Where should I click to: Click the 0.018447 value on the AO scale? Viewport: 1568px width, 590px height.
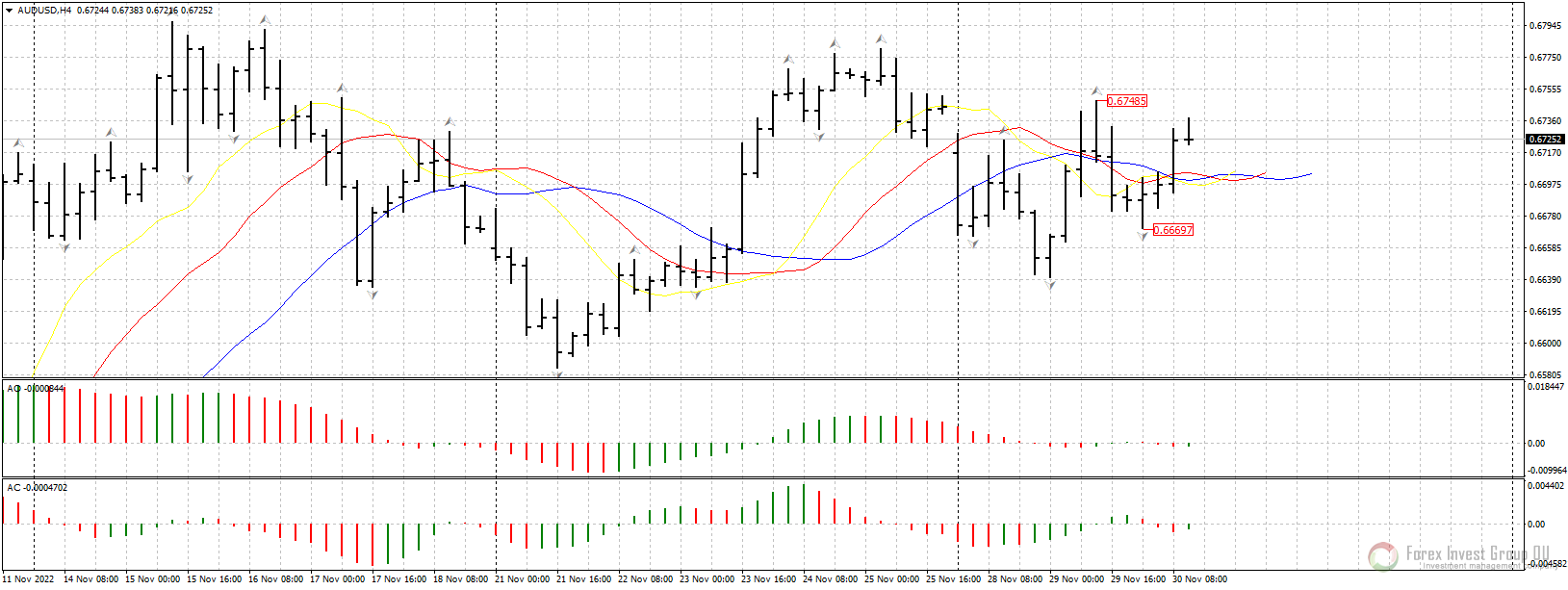(x=1544, y=387)
